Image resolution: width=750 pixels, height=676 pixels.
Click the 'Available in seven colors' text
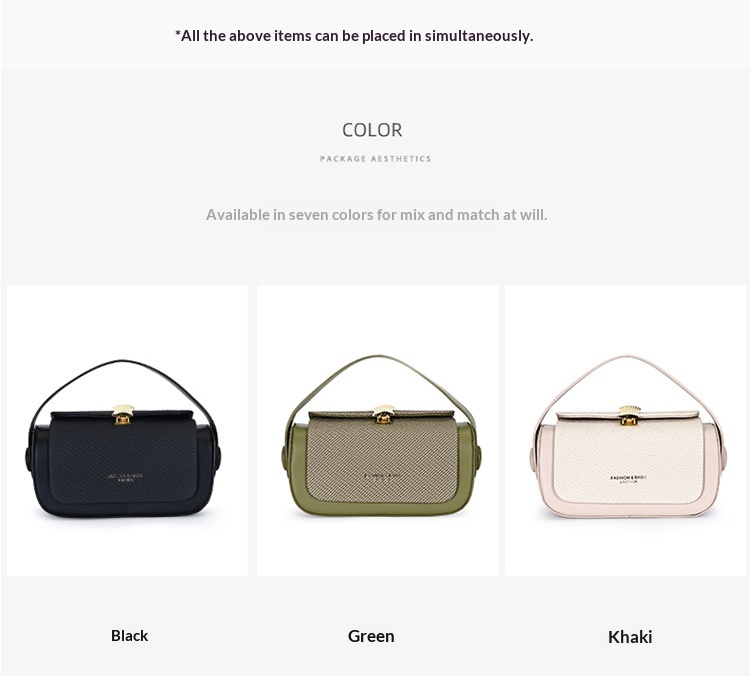[376, 215]
